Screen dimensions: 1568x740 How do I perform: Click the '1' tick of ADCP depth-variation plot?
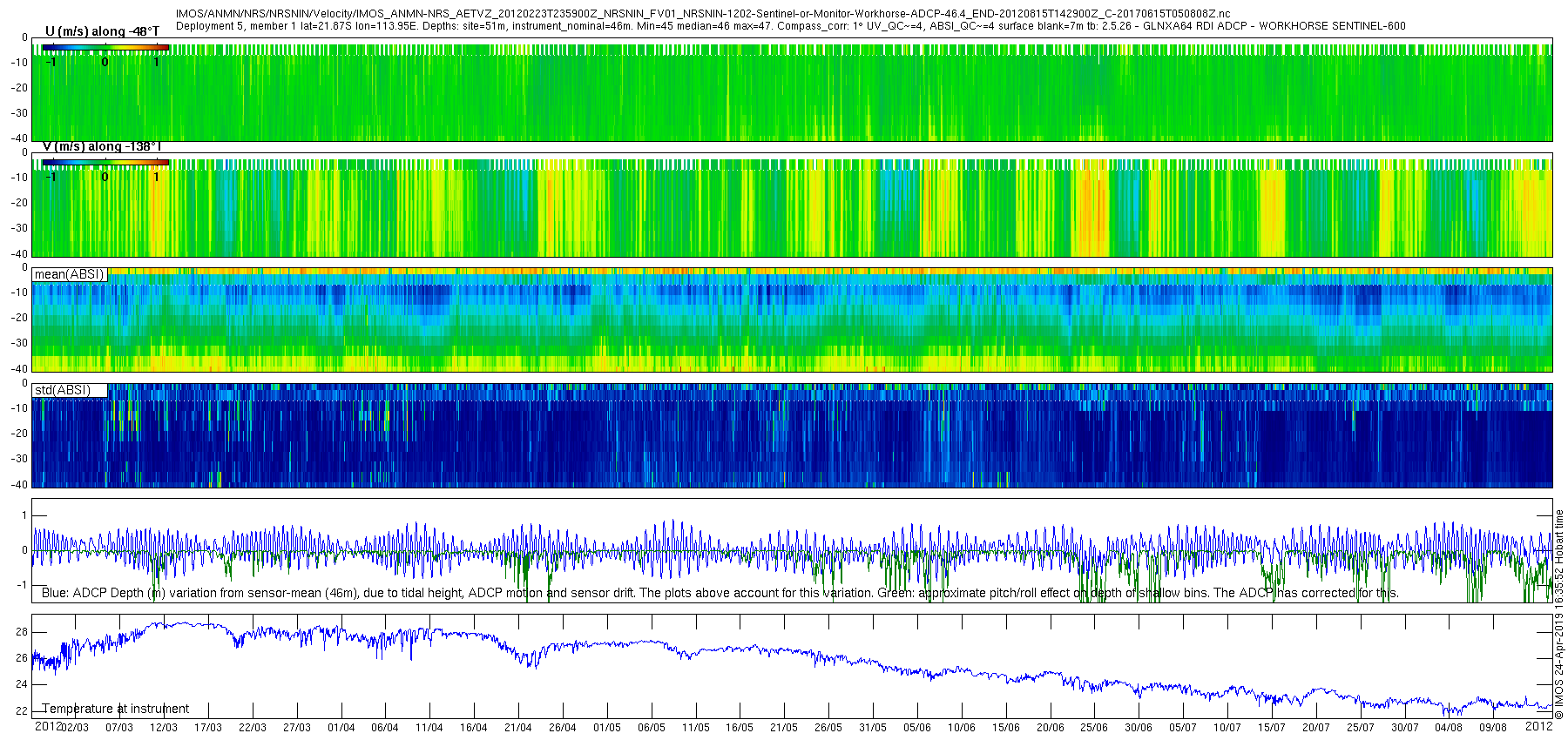(x=24, y=515)
